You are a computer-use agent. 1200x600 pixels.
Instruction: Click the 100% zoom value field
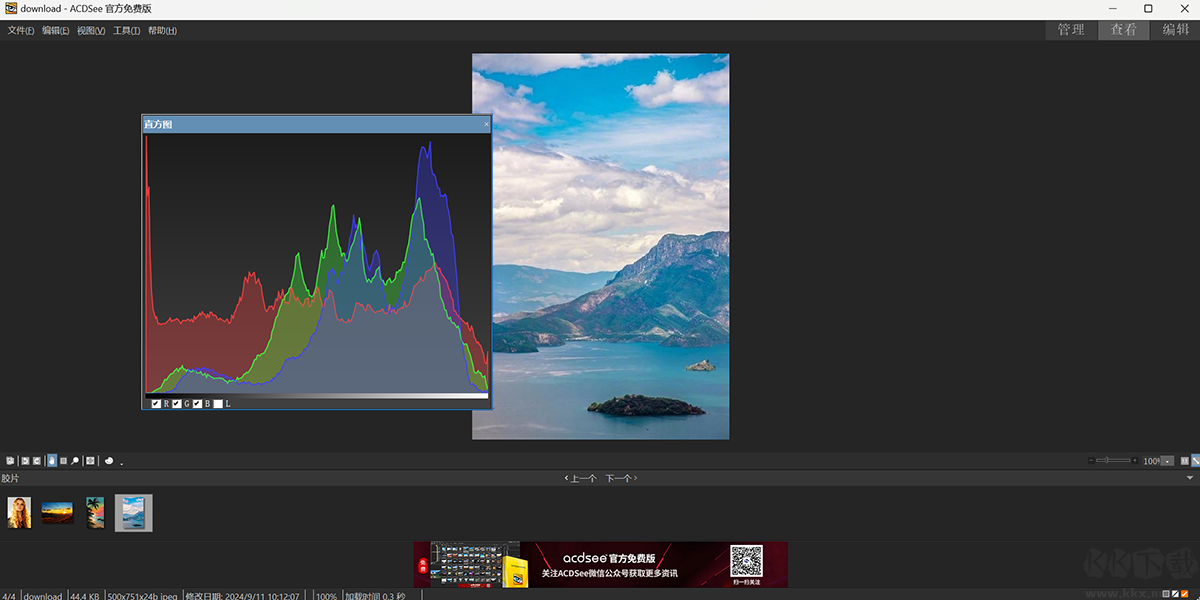pos(1151,461)
